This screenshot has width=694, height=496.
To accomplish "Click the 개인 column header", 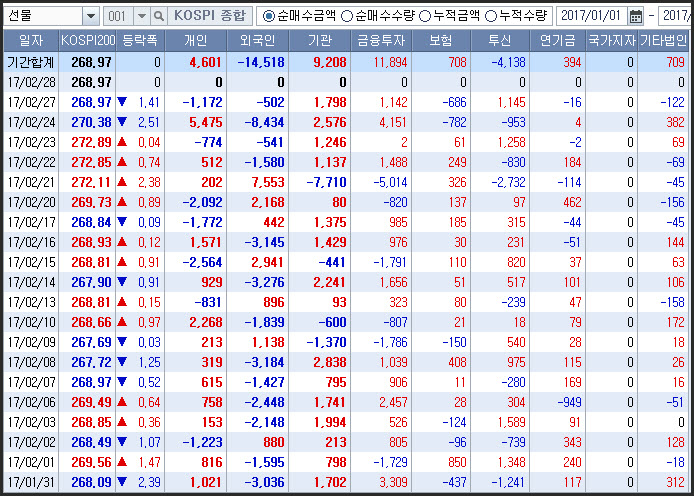I will point(195,41).
